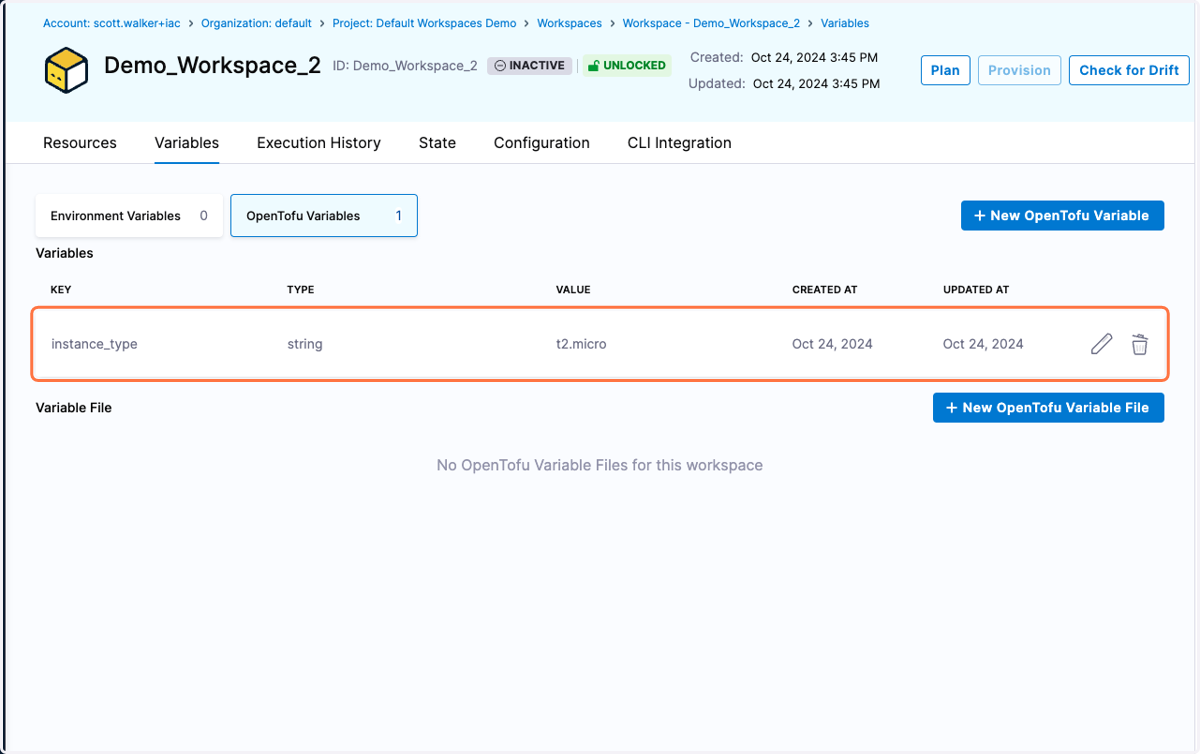Click the TYPE column header
1200x754 pixels.
pyautogui.click(x=301, y=290)
